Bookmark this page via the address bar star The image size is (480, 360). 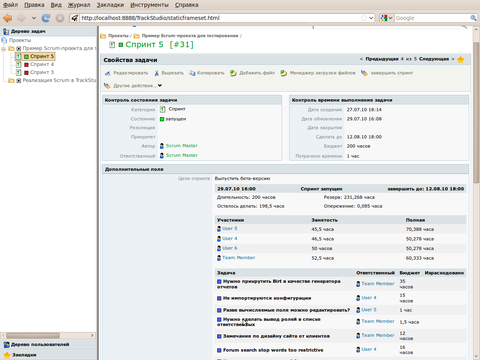pyautogui.click(x=364, y=18)
